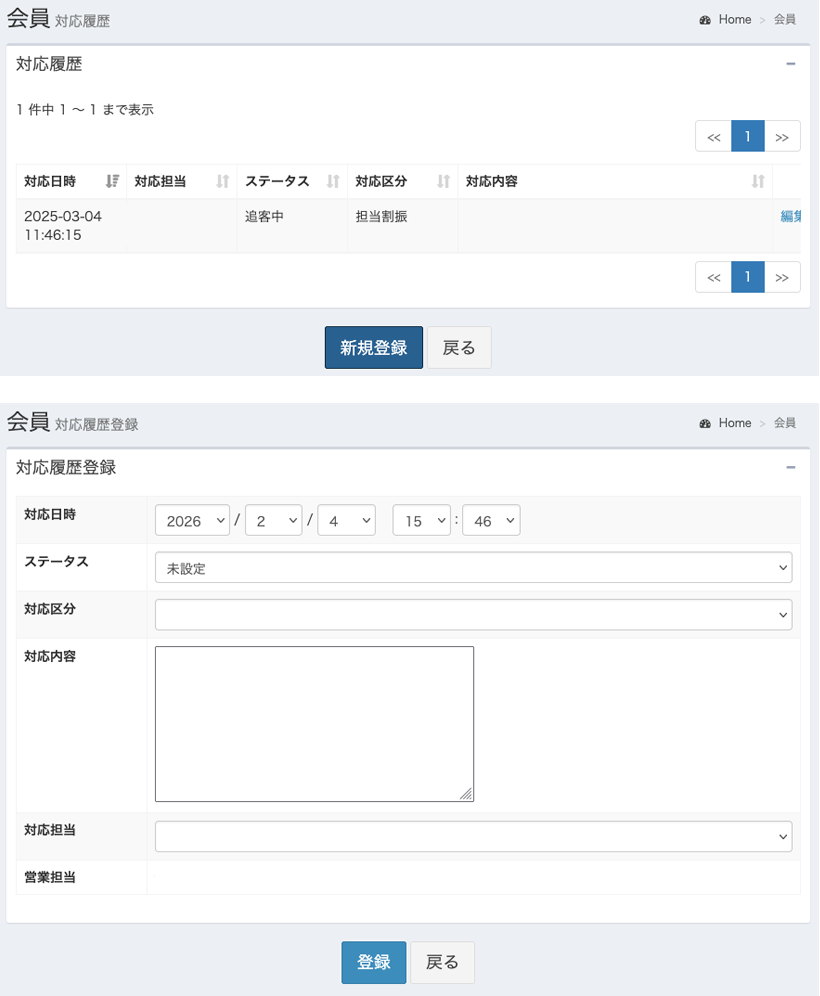820x996 pixels.
Task: Sort table by 対応日時 sort icon
Action: [x=112, y=182]
